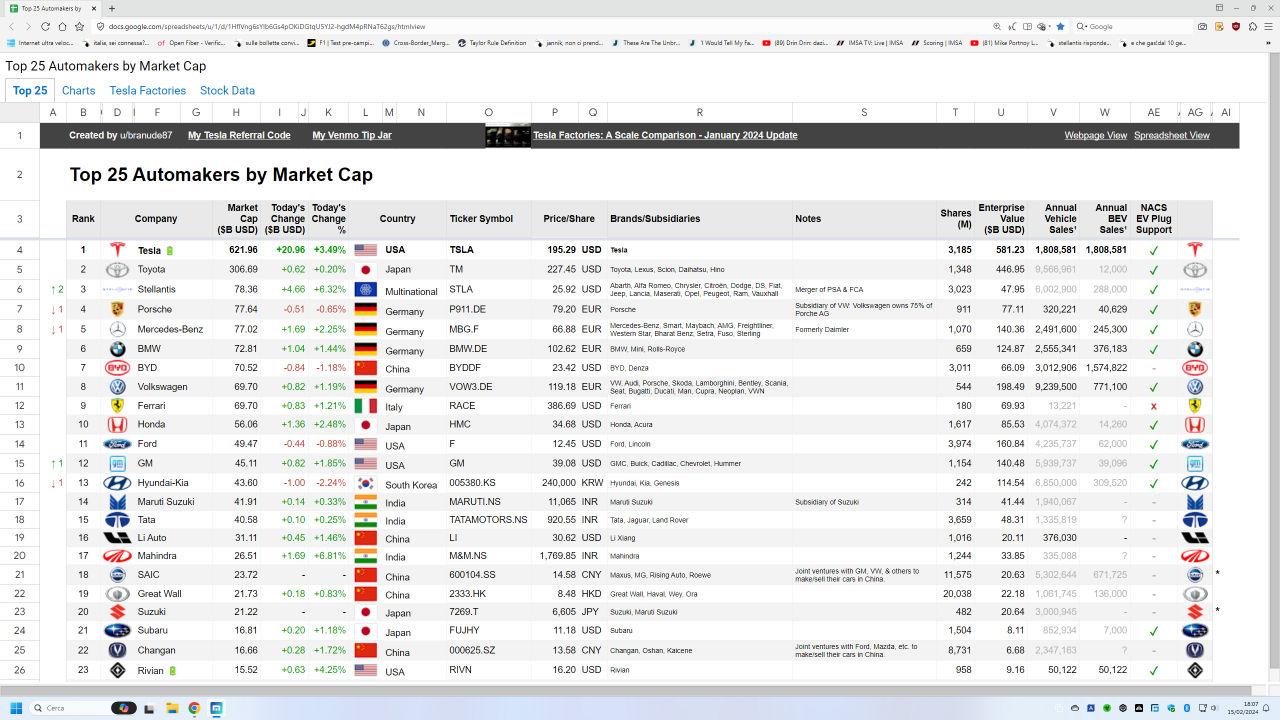Open the Stock Data tab

[x=227, y=91]
